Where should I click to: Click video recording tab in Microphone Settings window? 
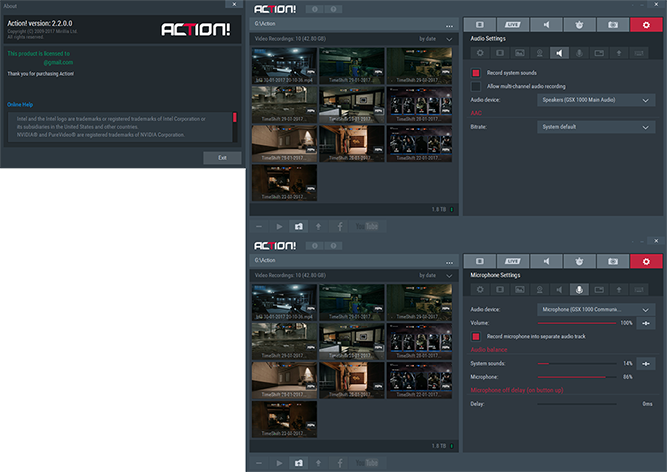coord(479,261)
